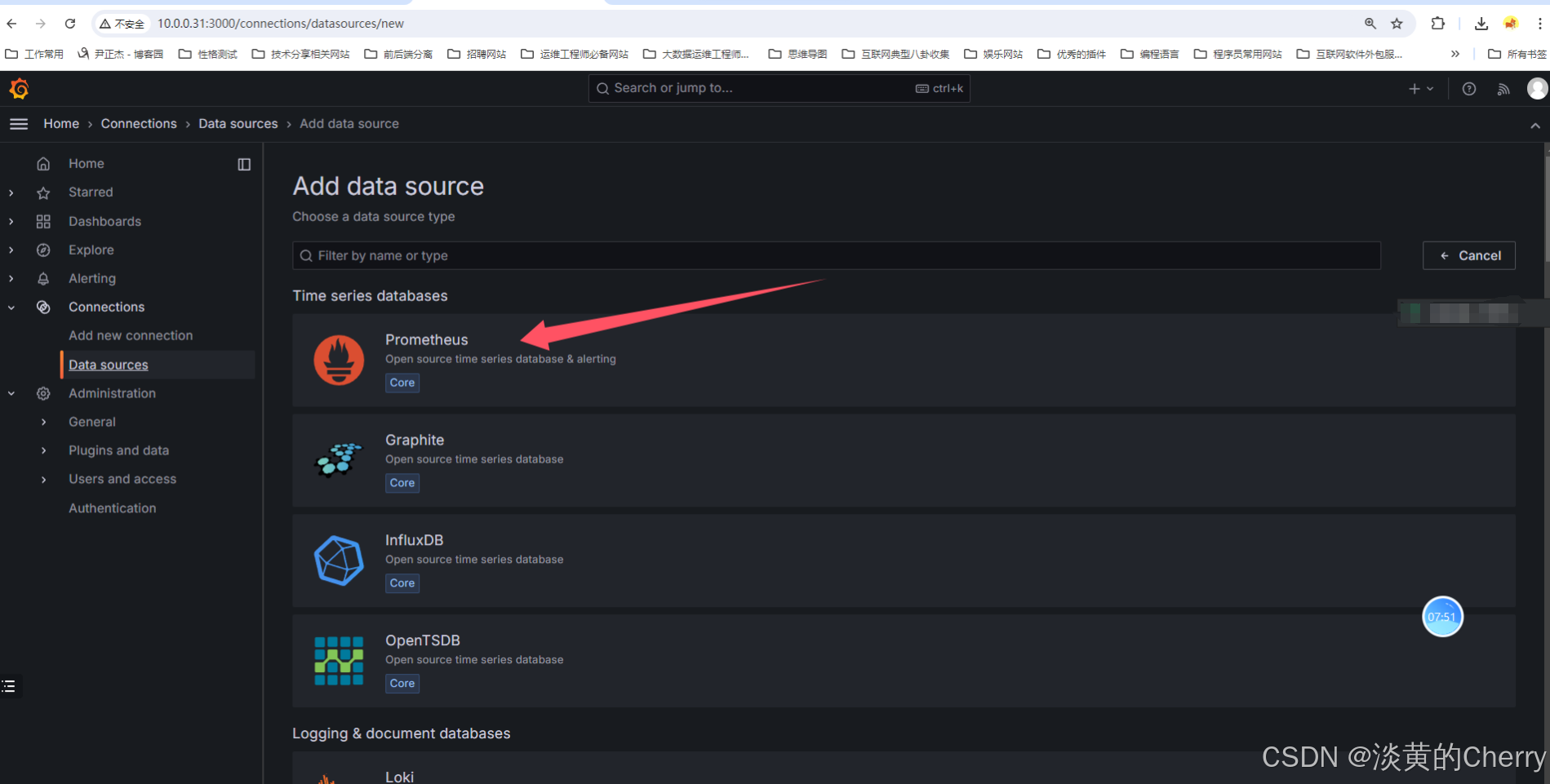
Task: Click the InfluxDB polyhedron logo
Action: click(x=339, y=560)
